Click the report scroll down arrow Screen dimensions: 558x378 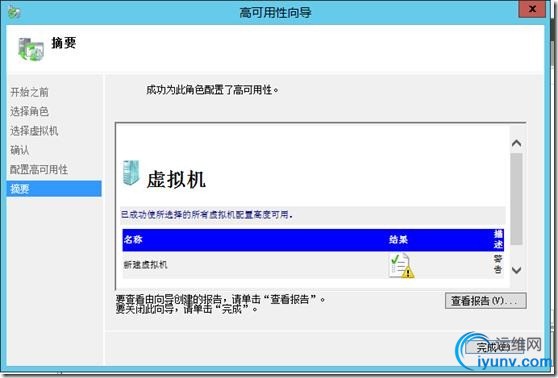(516, 270)
